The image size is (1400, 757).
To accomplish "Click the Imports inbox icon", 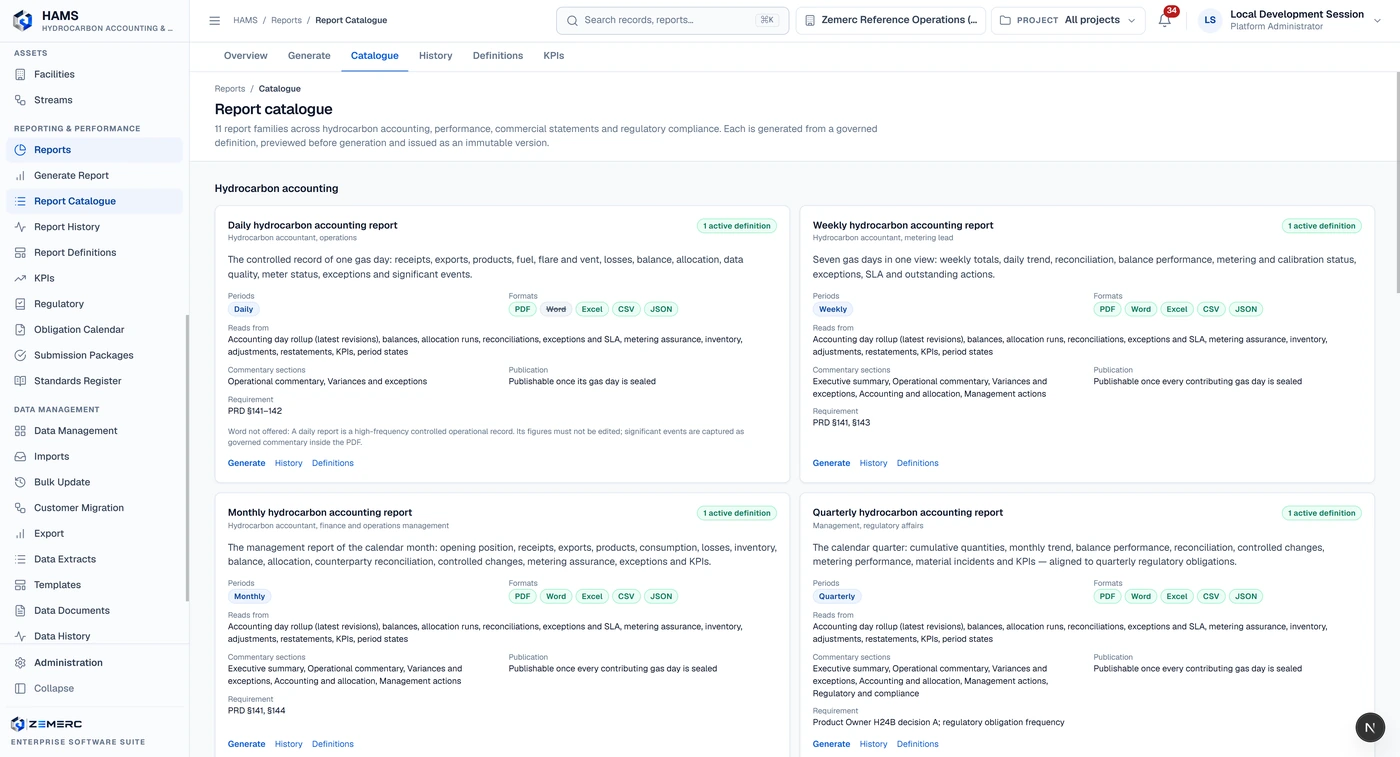I will tap(20, 456).
